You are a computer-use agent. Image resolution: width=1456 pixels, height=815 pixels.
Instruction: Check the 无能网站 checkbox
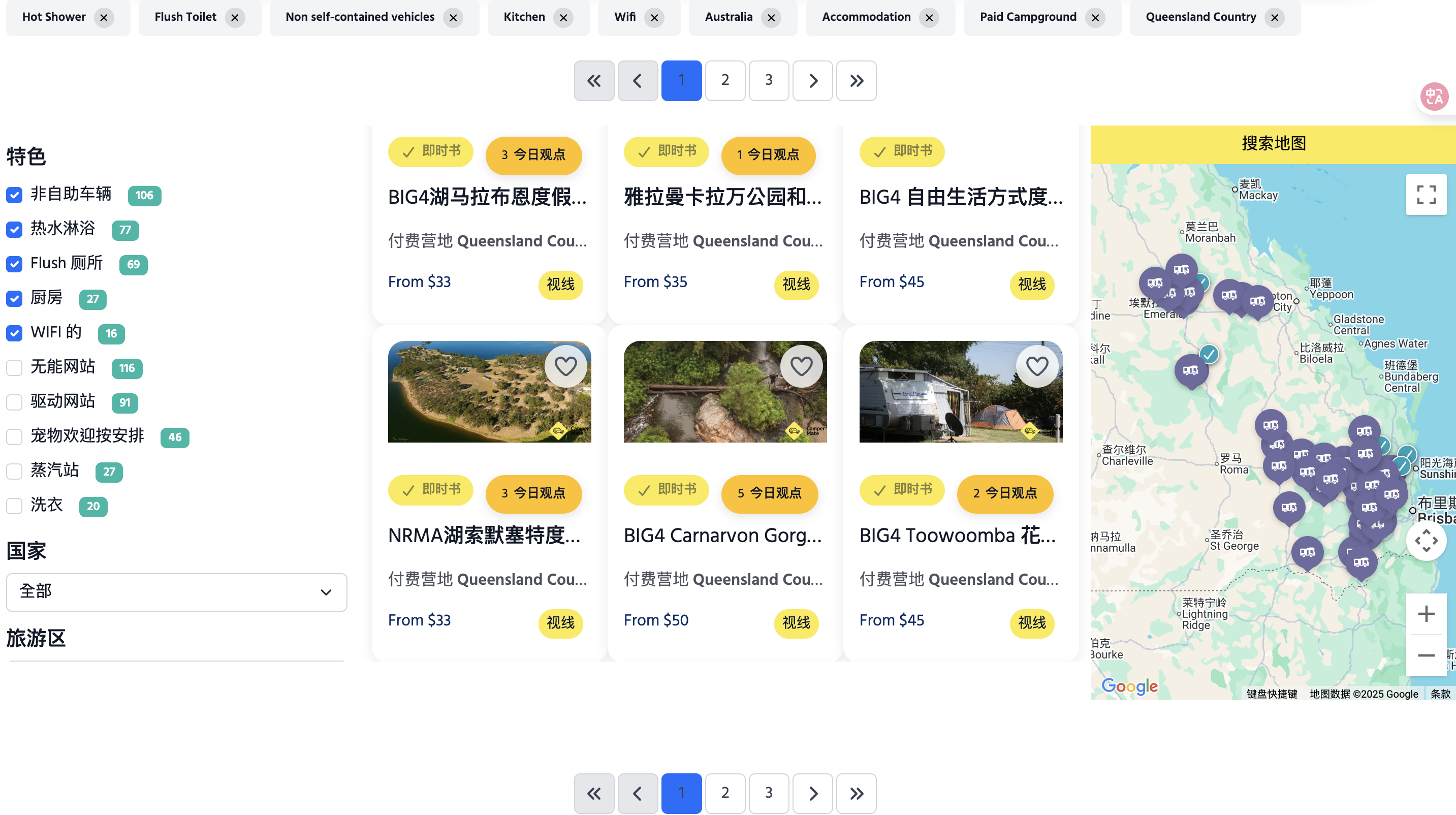[14, 368]
